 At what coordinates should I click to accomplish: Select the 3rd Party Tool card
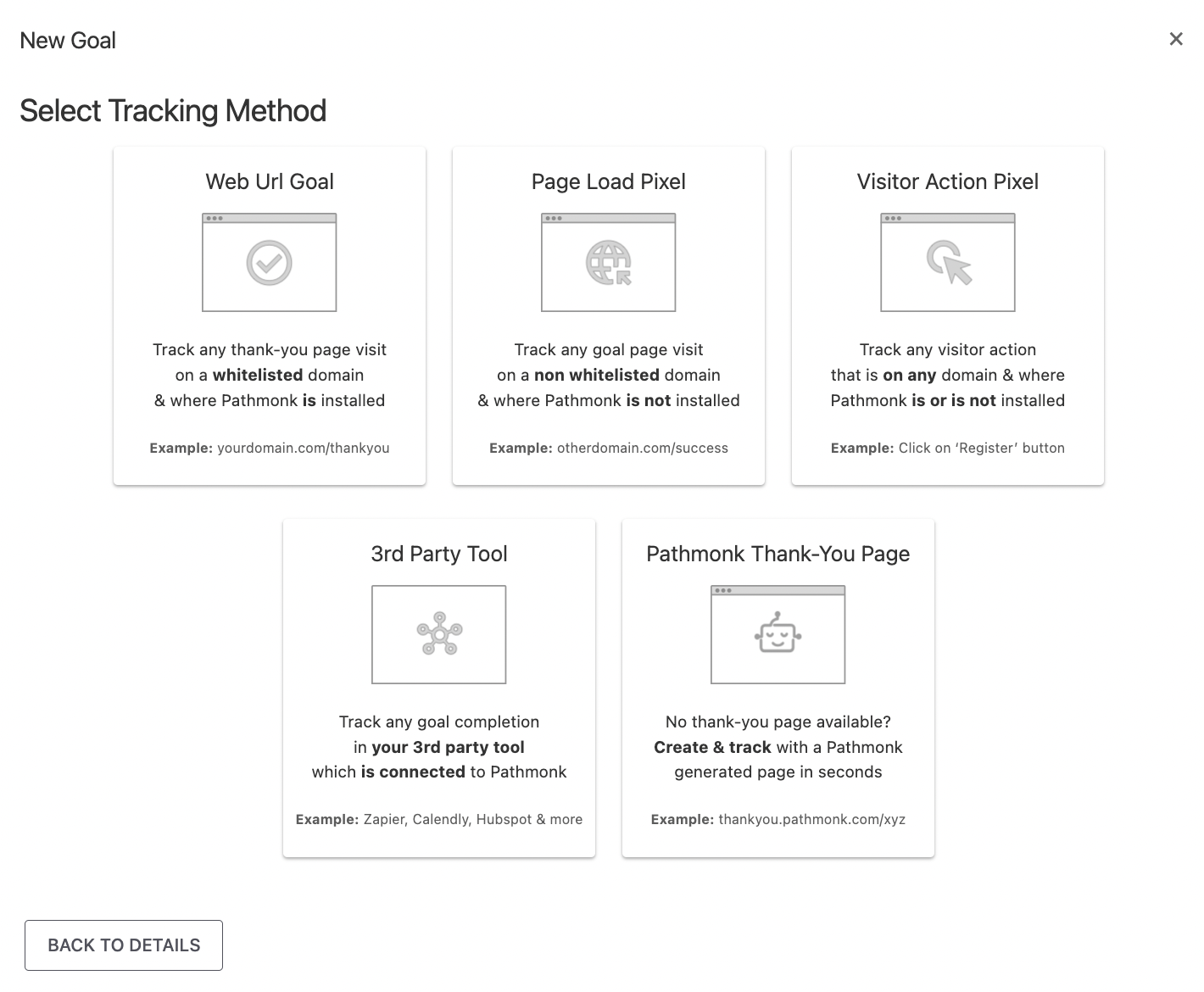[x=438, y=687]
